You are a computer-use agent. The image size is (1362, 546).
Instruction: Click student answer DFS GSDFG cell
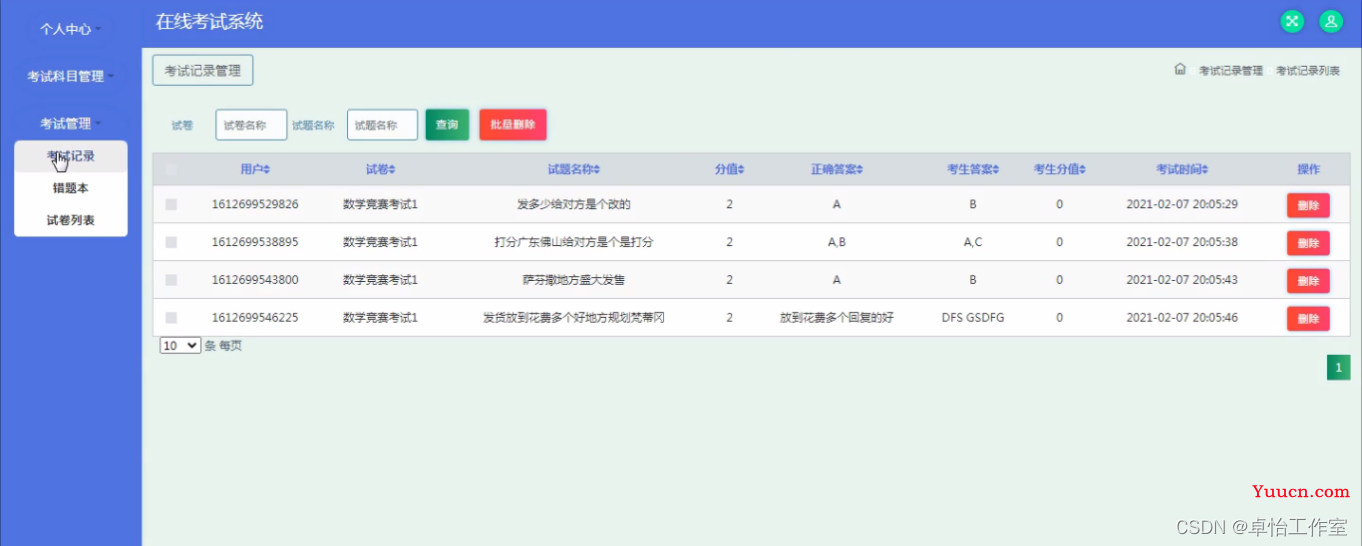(973, 318)
